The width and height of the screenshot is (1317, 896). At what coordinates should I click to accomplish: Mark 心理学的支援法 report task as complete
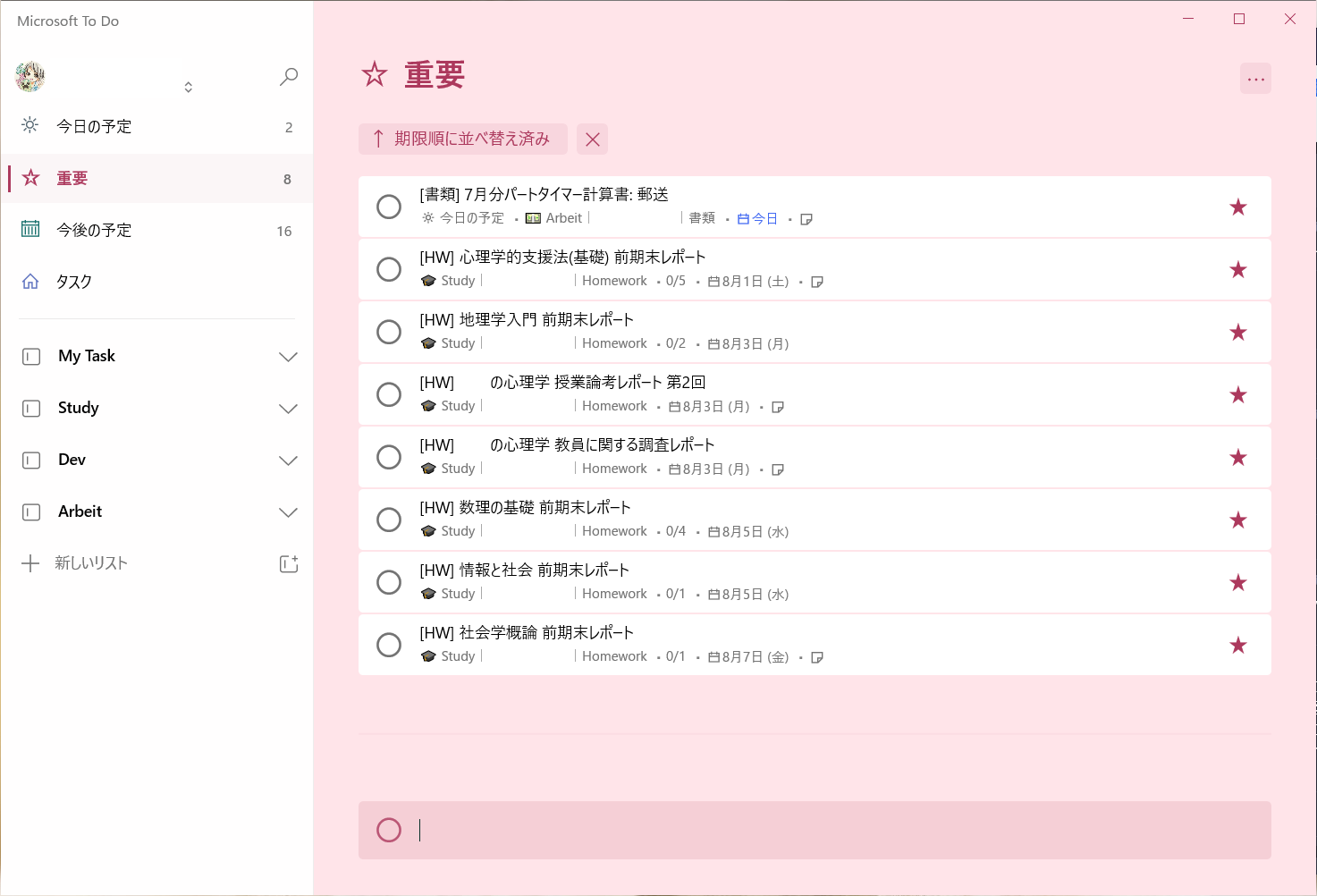pyautogui.click(x=389, y=269)
